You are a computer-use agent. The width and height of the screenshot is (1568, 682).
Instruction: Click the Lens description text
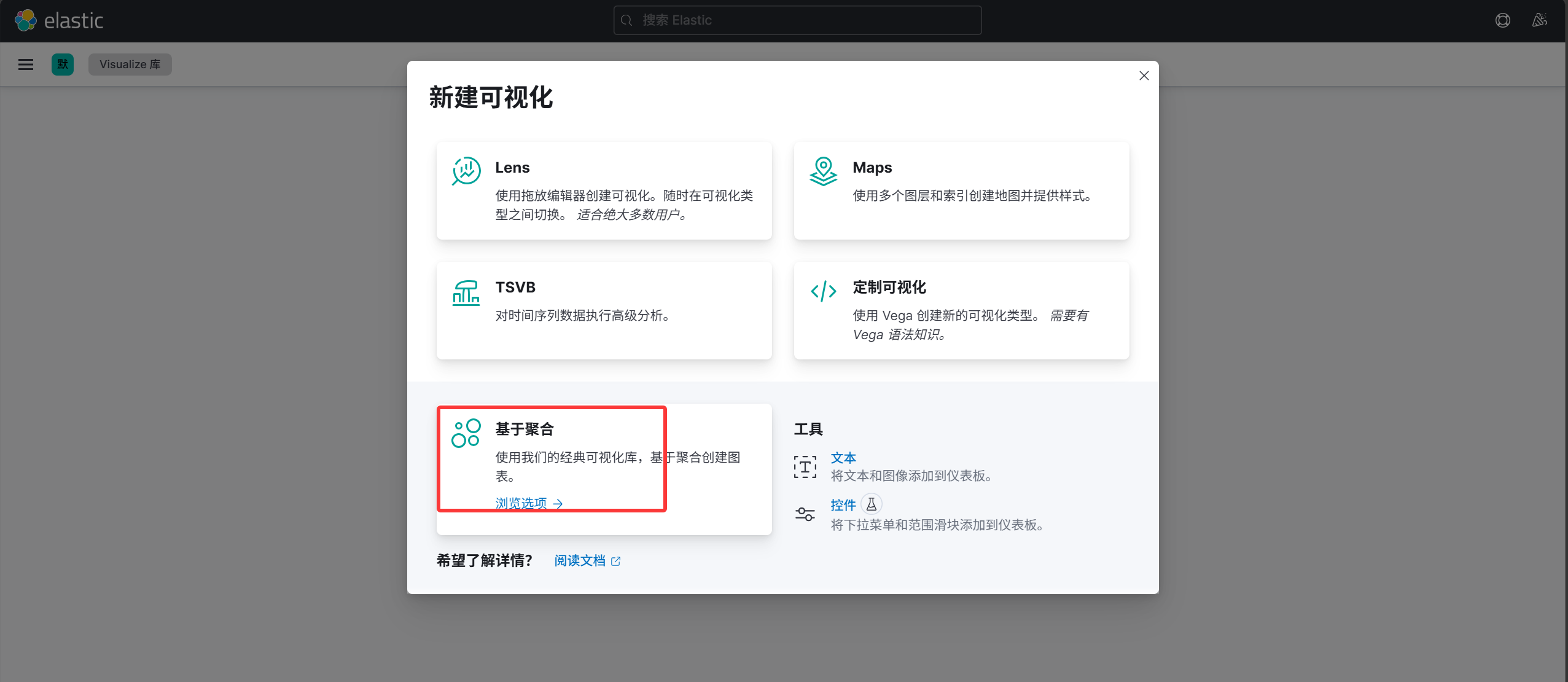(x=624, y=205)
